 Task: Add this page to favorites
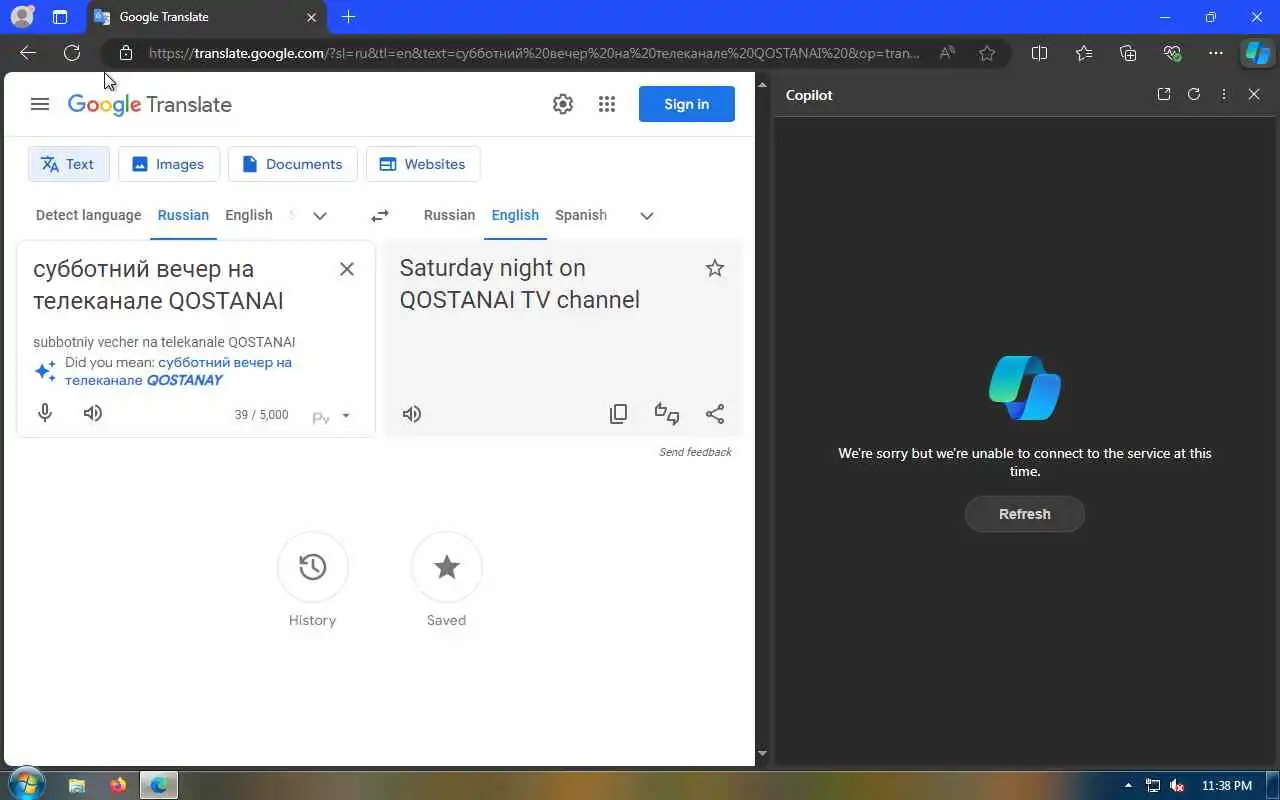point(987,53)
